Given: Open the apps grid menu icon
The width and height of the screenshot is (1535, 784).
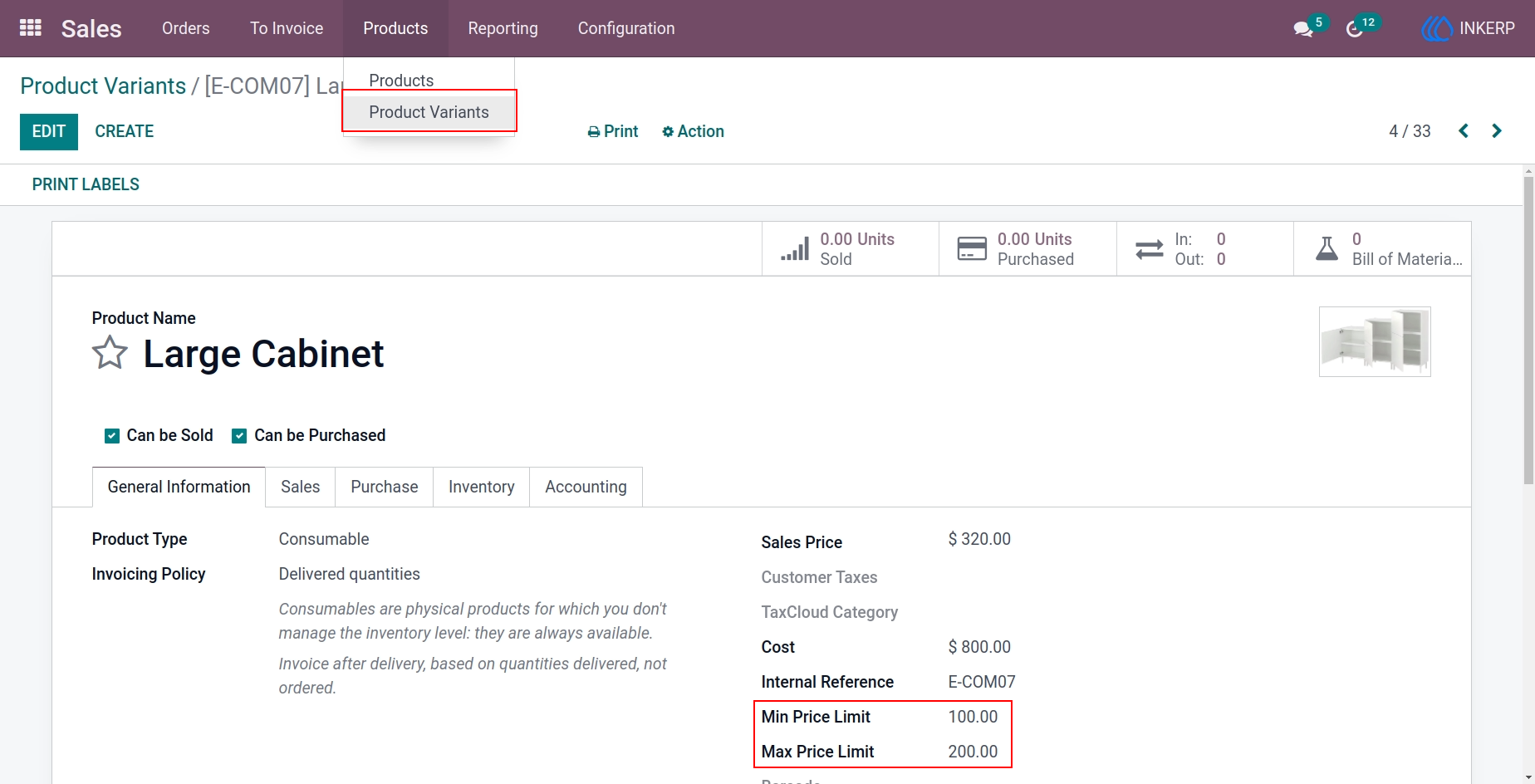Looking at the screenshot, I should pos(31,28).
